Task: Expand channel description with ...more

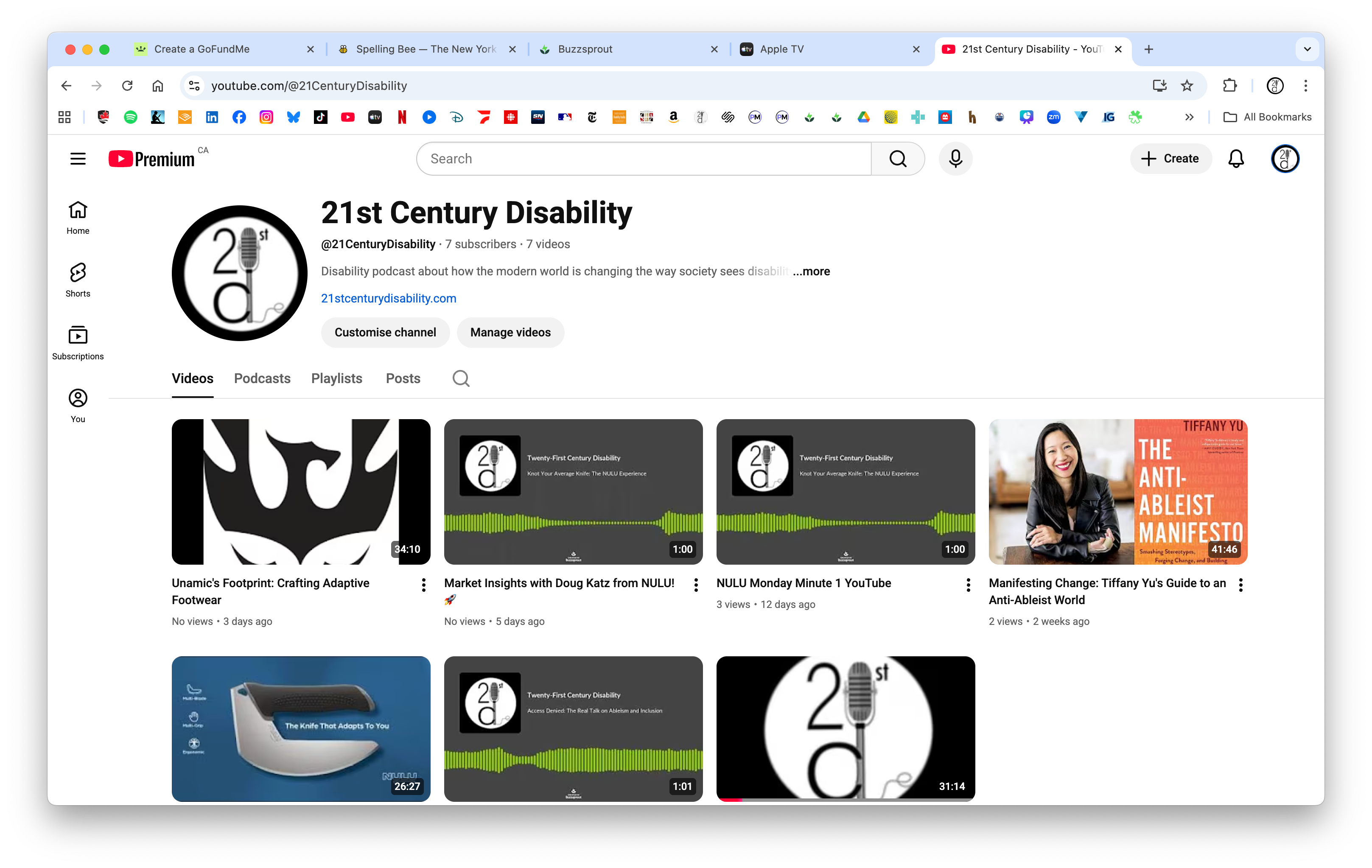Action: click(x=811, y=271)
